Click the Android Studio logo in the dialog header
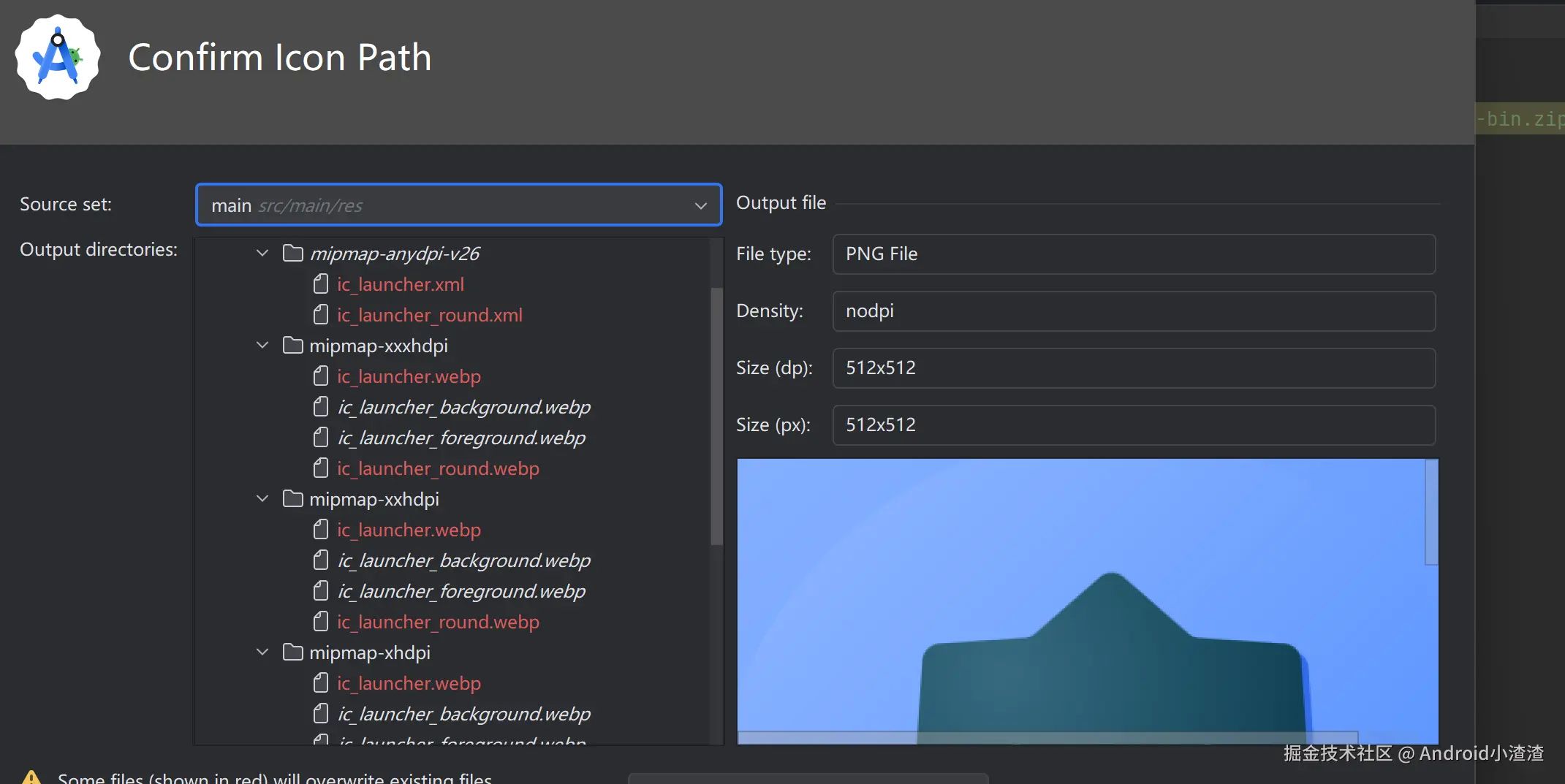The width and height of the screenshot is (1565, 784). (58, 58)
